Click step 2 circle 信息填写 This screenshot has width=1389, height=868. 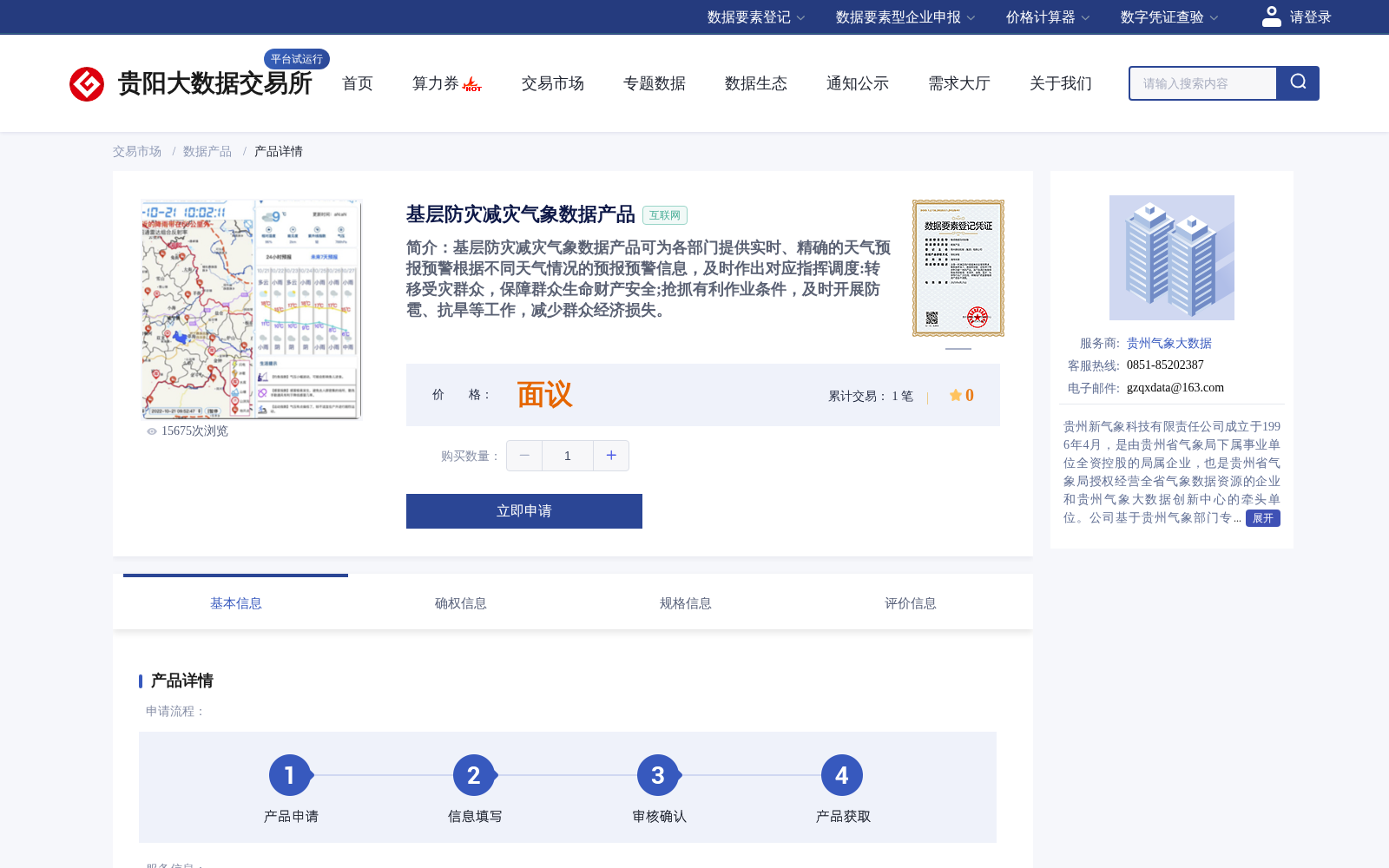click(474, 775)
